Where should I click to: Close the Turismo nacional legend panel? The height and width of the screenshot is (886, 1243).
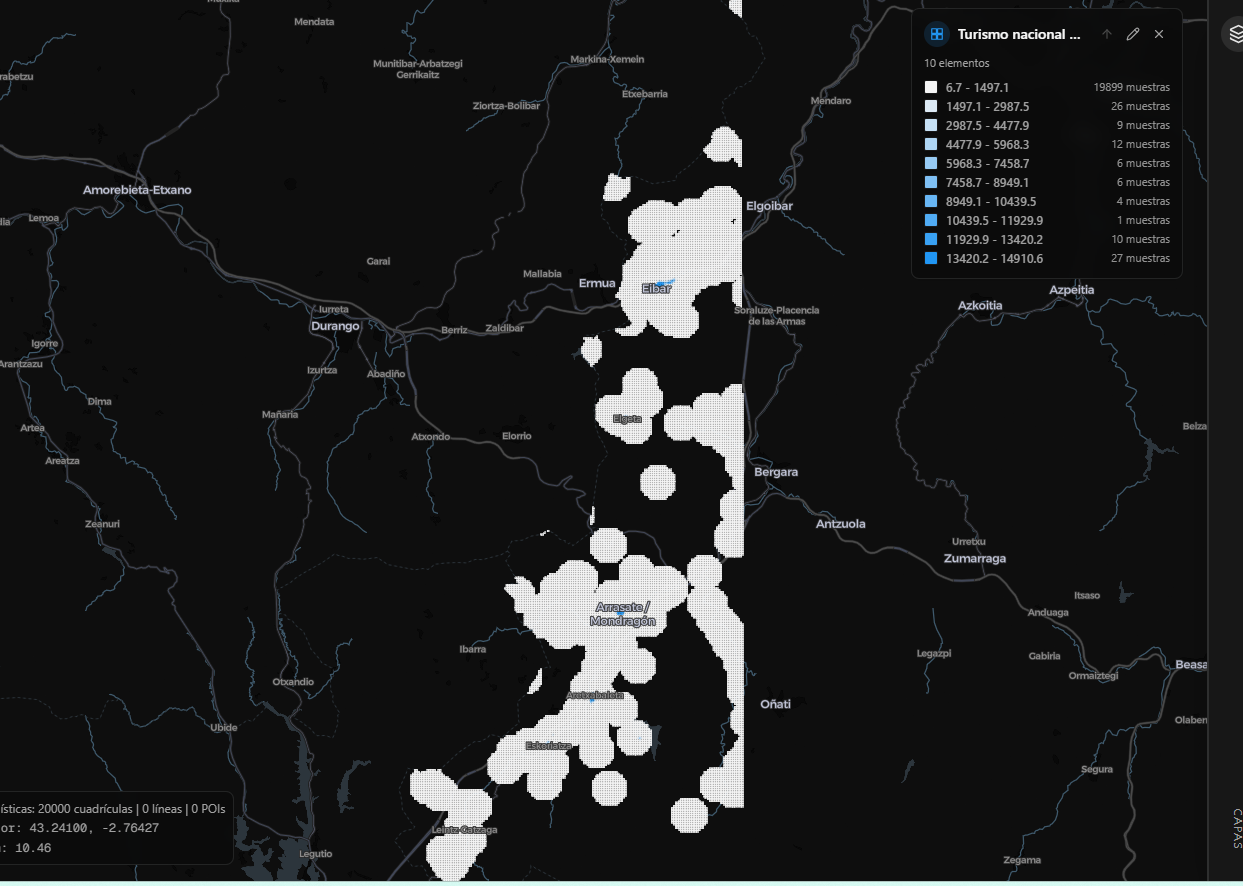click(x=1159, y=34)
